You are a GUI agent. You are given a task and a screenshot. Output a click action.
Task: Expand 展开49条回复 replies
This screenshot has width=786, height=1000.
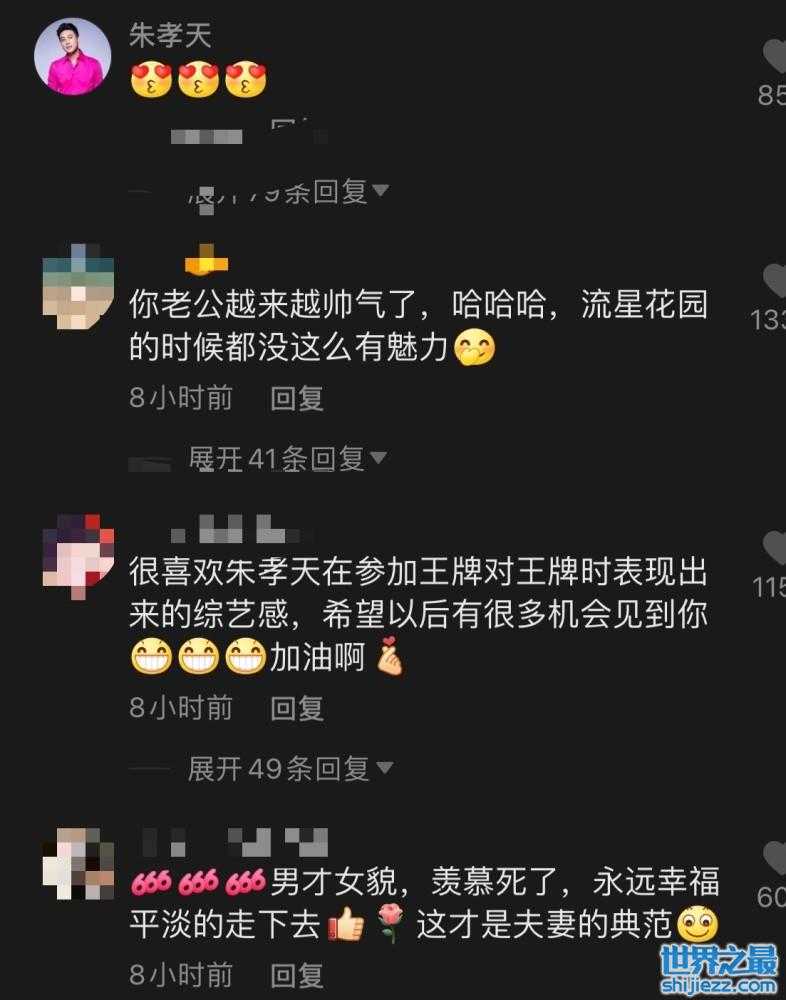point(290,768)
